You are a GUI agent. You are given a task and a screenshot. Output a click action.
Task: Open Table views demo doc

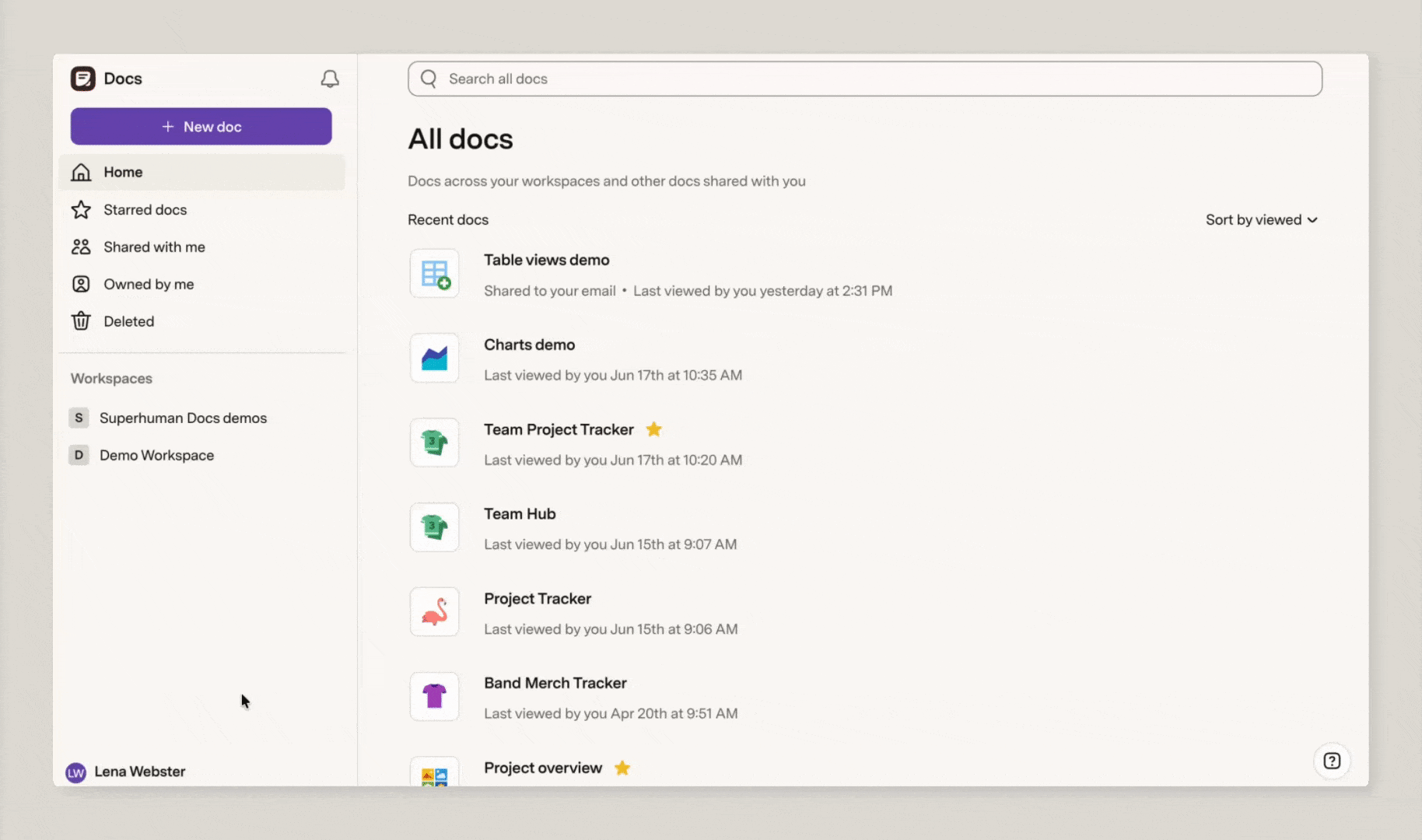[546, 260]
